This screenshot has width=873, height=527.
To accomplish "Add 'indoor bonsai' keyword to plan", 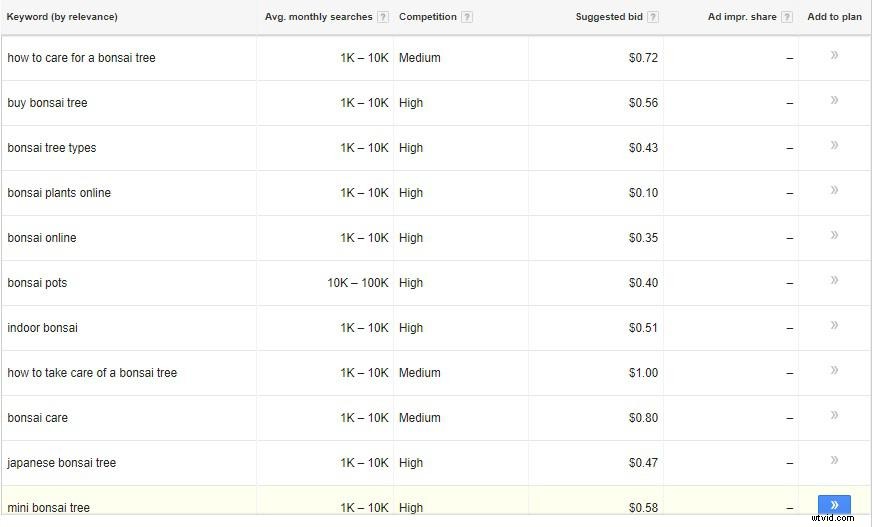I will (x=834, y=326).
